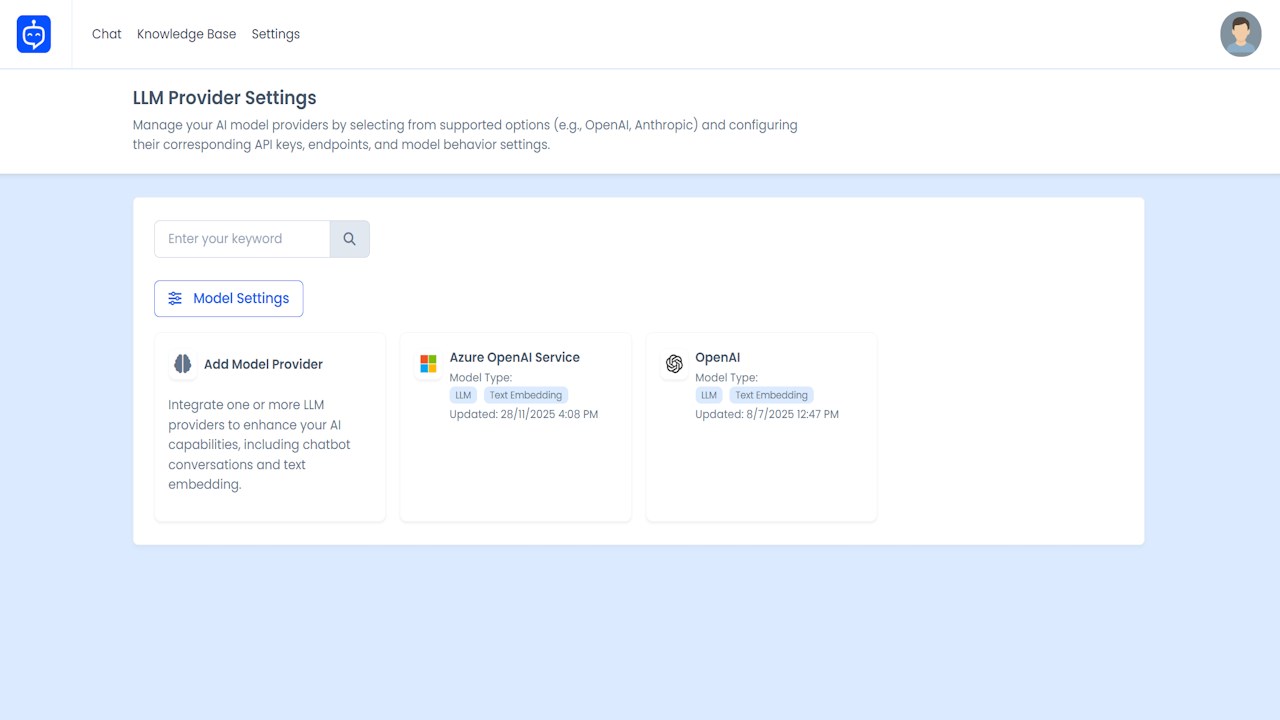This screenshot has width=1280, height=720.
Task: Click the LLM tag under Azure OpenAI
Action: pyautogui.click(x=463, y=395)
